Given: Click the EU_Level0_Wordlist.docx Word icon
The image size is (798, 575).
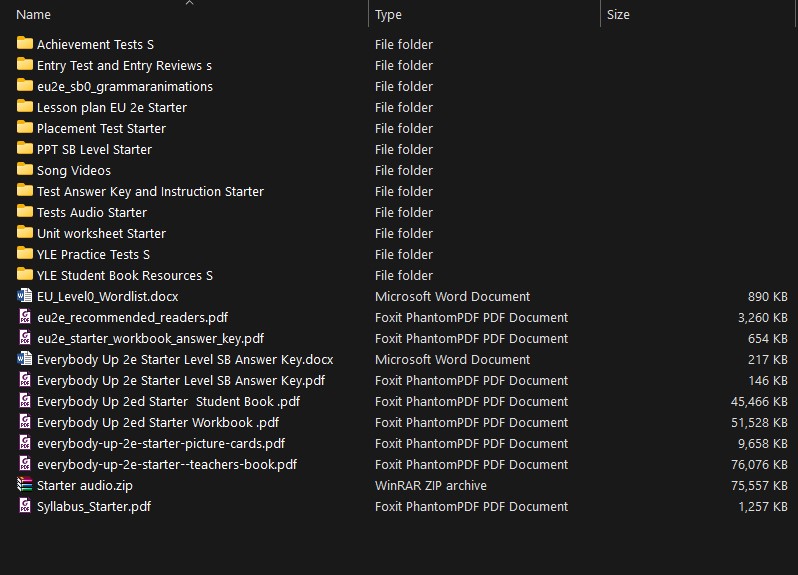Looking at the screenshot, I should coord(25,296).
